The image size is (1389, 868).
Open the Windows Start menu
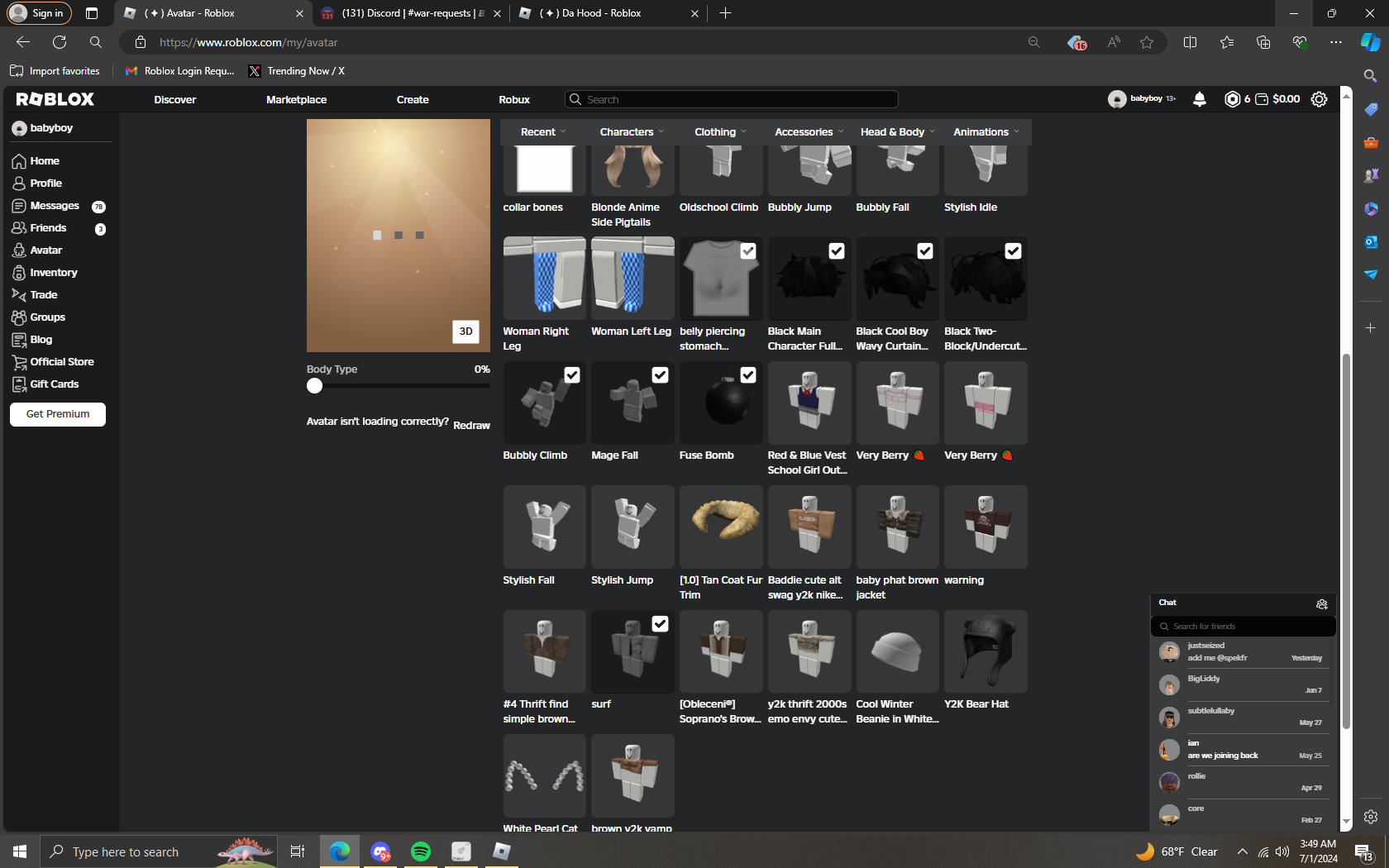[20, 851]
